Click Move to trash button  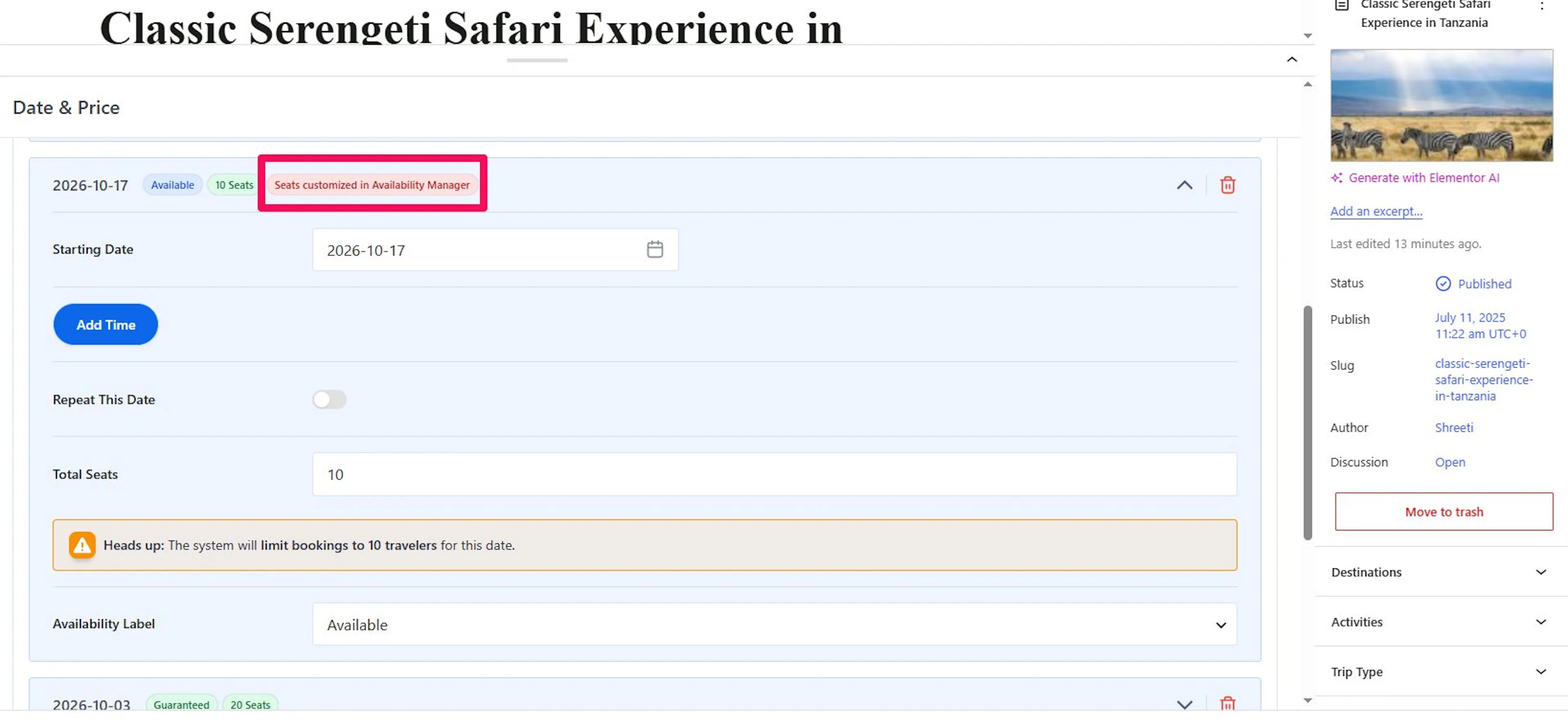[1443, 512]
